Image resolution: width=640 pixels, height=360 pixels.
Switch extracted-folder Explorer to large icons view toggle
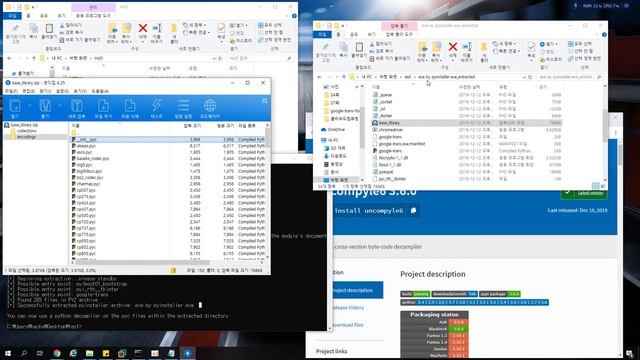click(602, 186)
